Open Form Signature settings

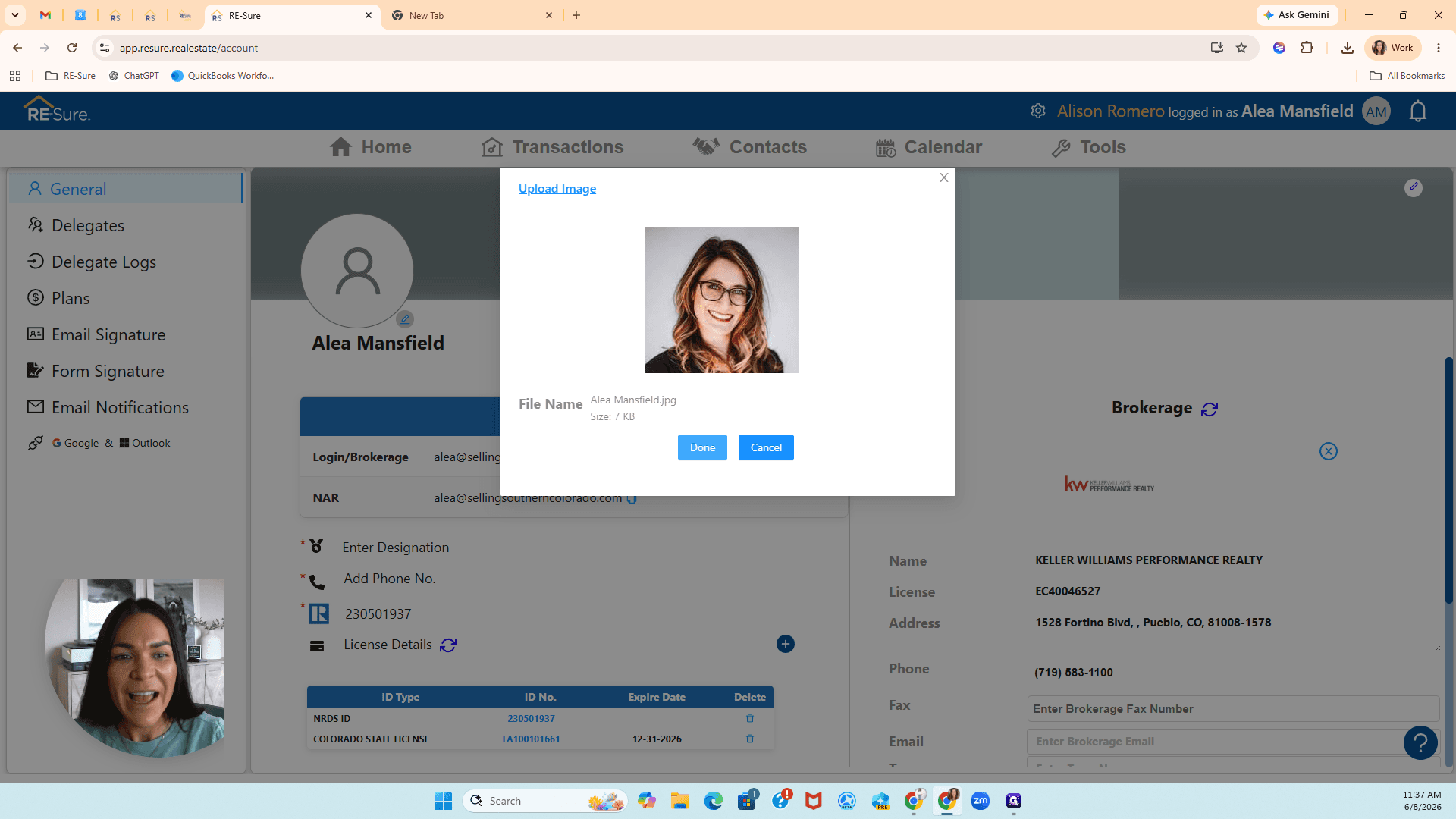(126, 371)
